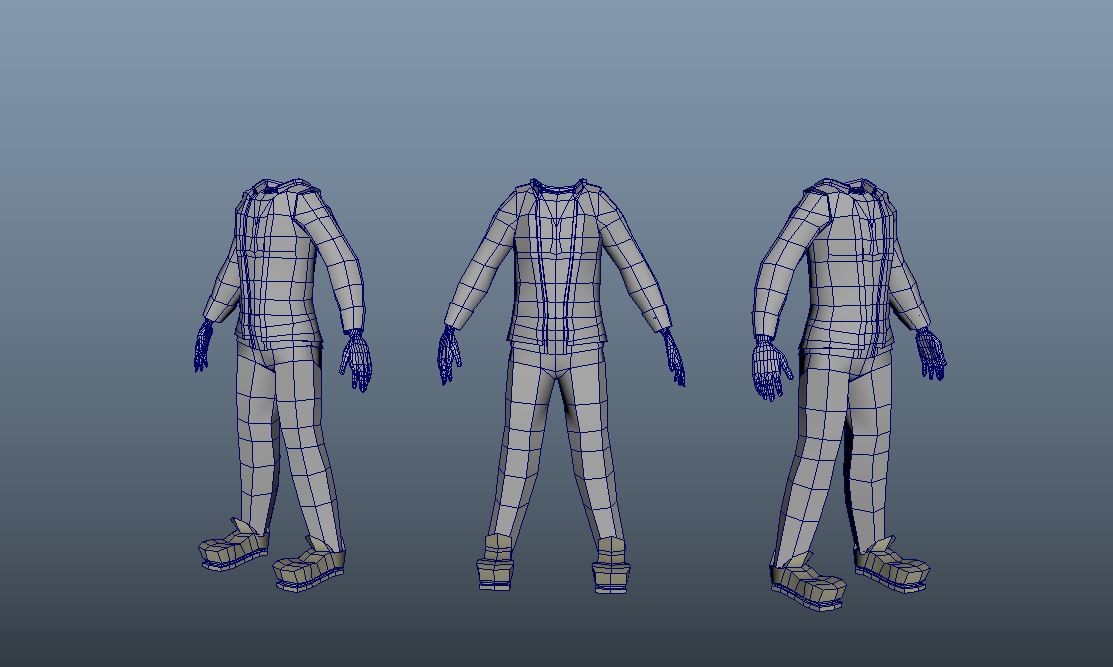Click the right model's front shoe
Viewport: 1113px width, 667px height.
(807, 580)
